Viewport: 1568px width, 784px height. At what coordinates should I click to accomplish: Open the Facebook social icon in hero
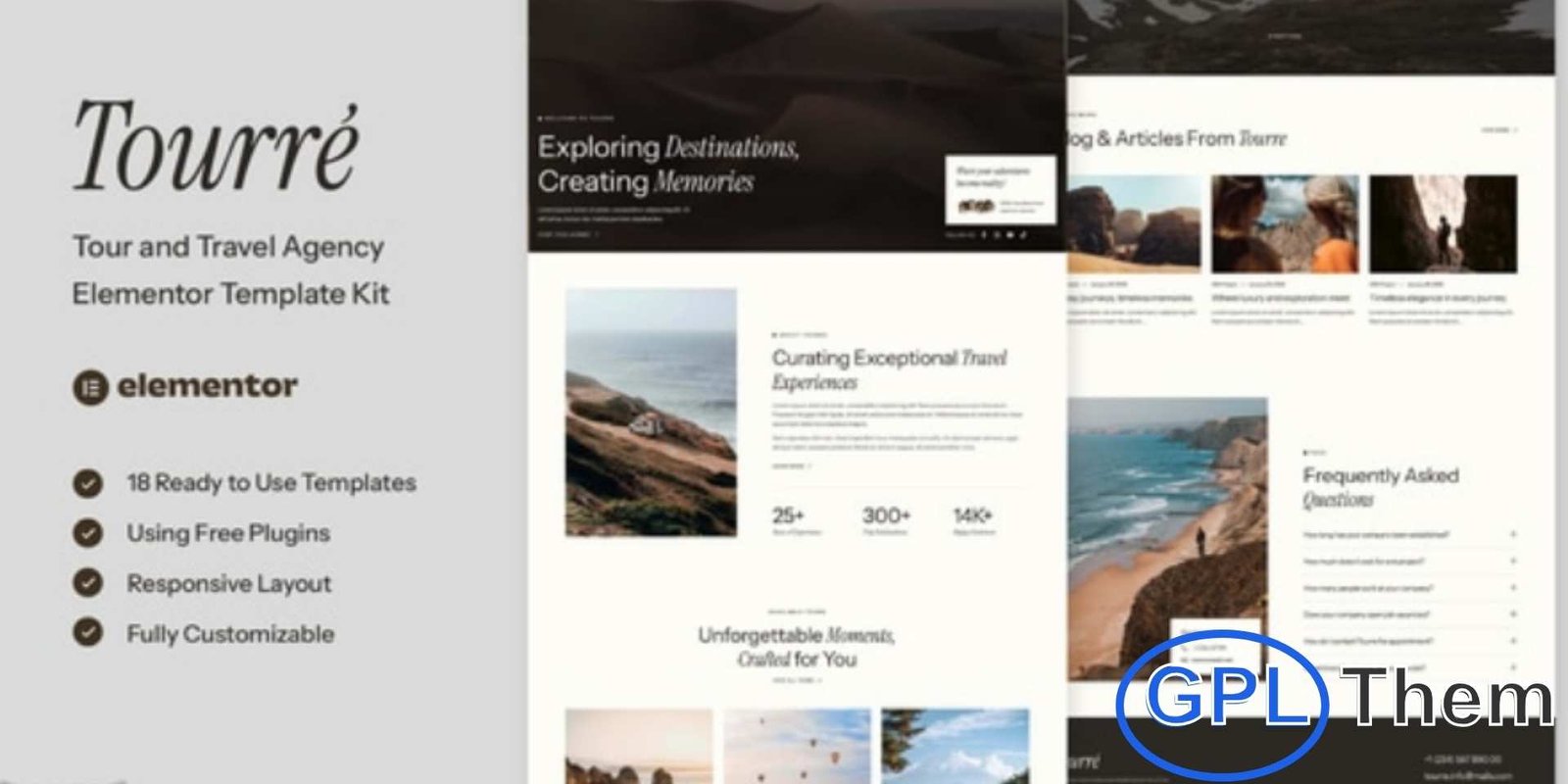(984, 235)
